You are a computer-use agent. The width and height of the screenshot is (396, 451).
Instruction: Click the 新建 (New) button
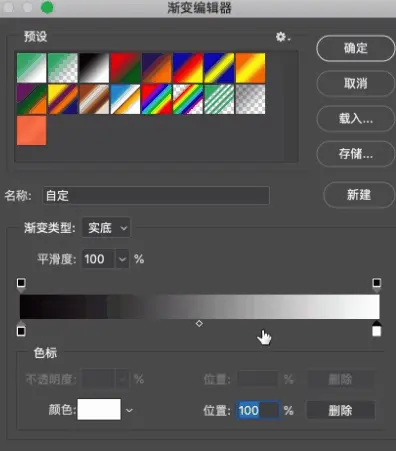point(359,195)
